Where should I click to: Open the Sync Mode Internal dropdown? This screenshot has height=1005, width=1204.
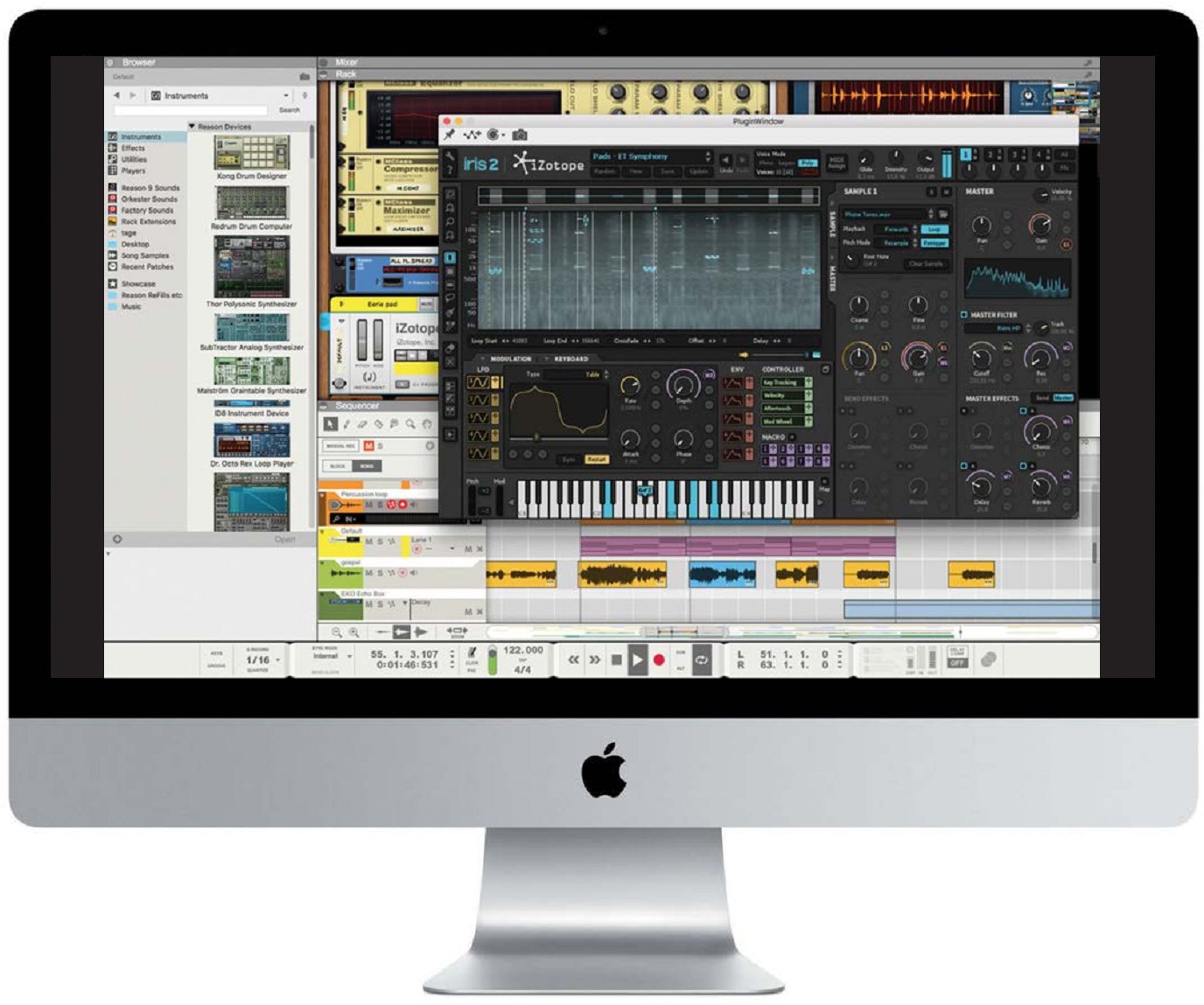coord(332,656)
